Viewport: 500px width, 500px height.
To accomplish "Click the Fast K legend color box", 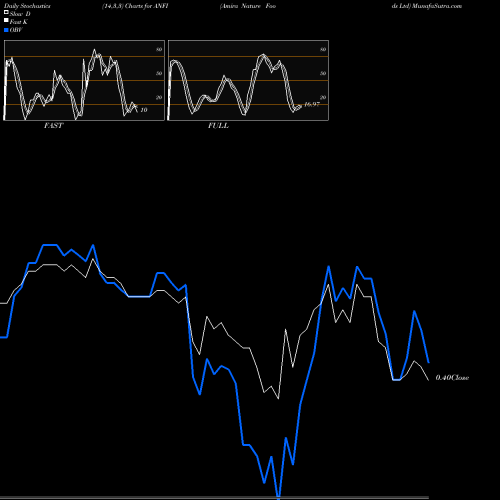I will pyautogui.click(x=6, y=20).
